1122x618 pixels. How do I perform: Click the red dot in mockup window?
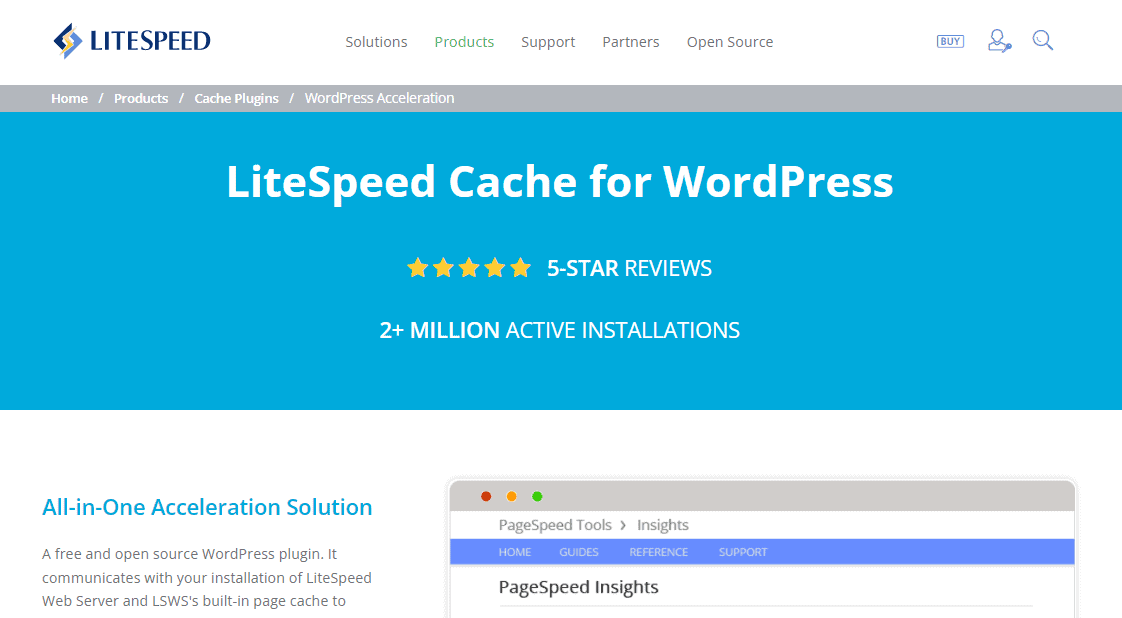click(x=486, y=496)
